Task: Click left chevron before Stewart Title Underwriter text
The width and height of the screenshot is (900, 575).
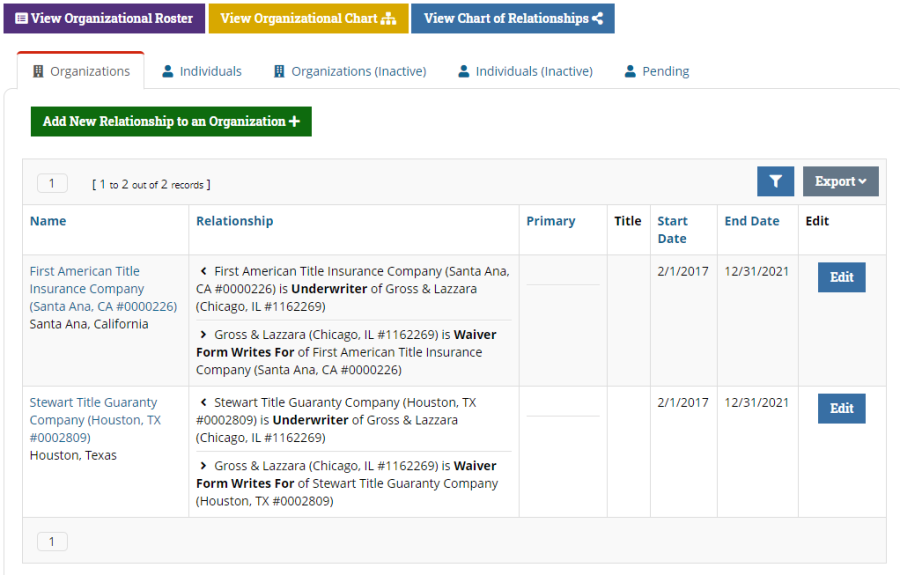Action: tap(203, 402)
